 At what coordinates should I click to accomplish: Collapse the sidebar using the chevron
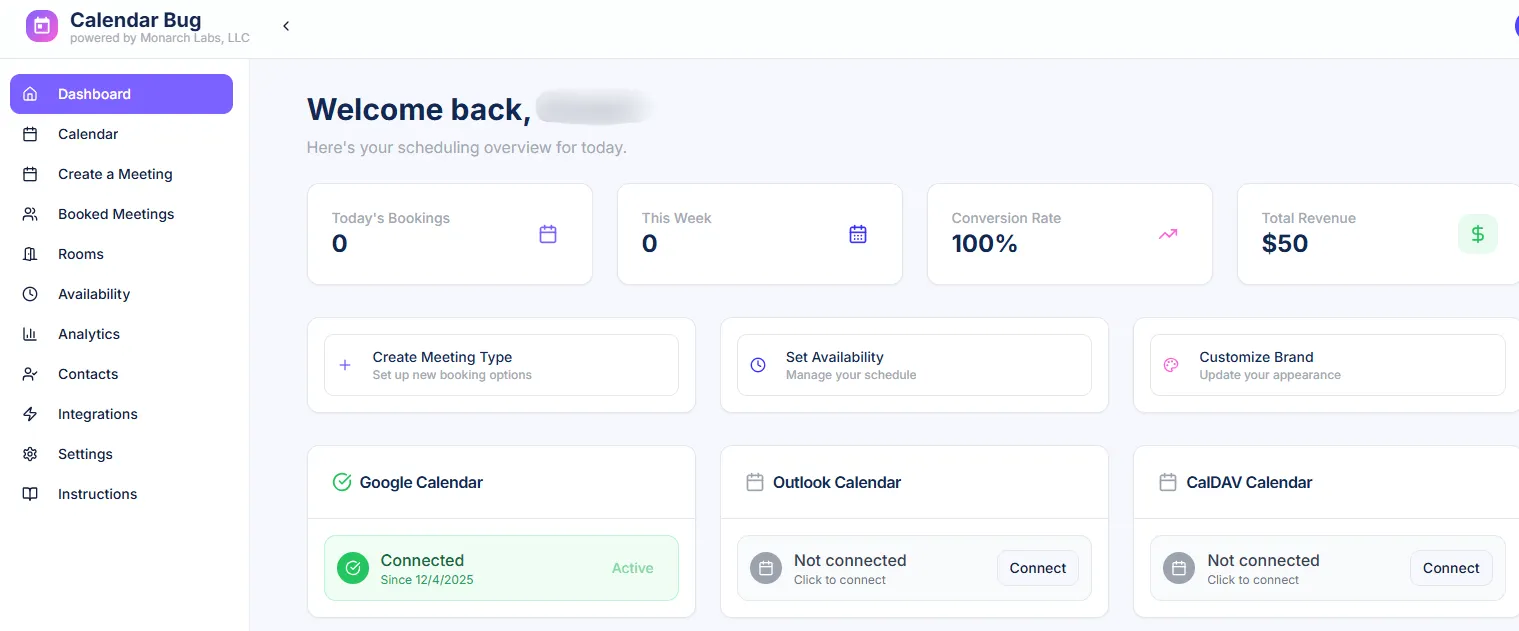[286, 26]
